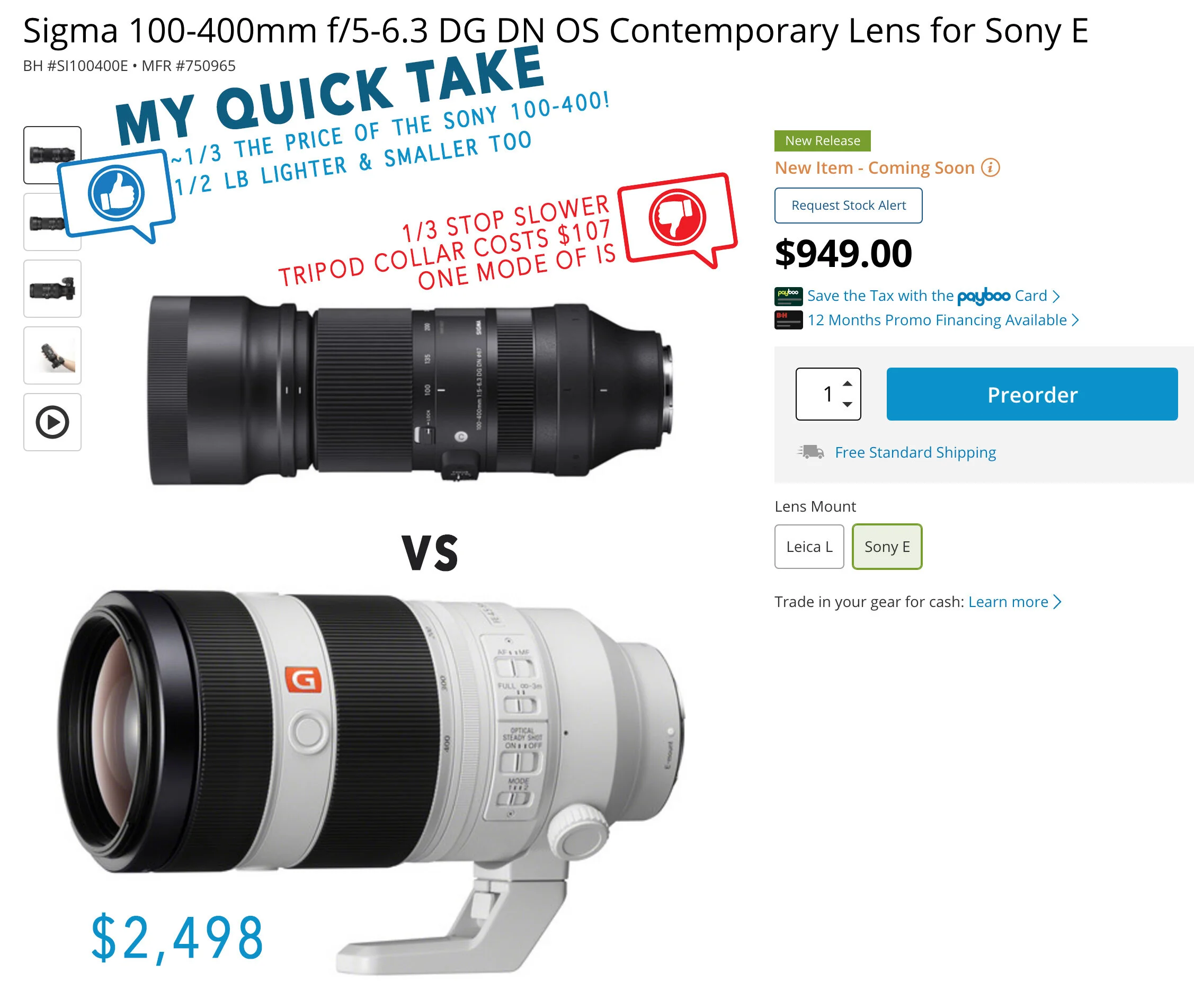This screenshot has height=1008, width=1194.
Task: Click the Preorder button
Action: coord(1032,394)
